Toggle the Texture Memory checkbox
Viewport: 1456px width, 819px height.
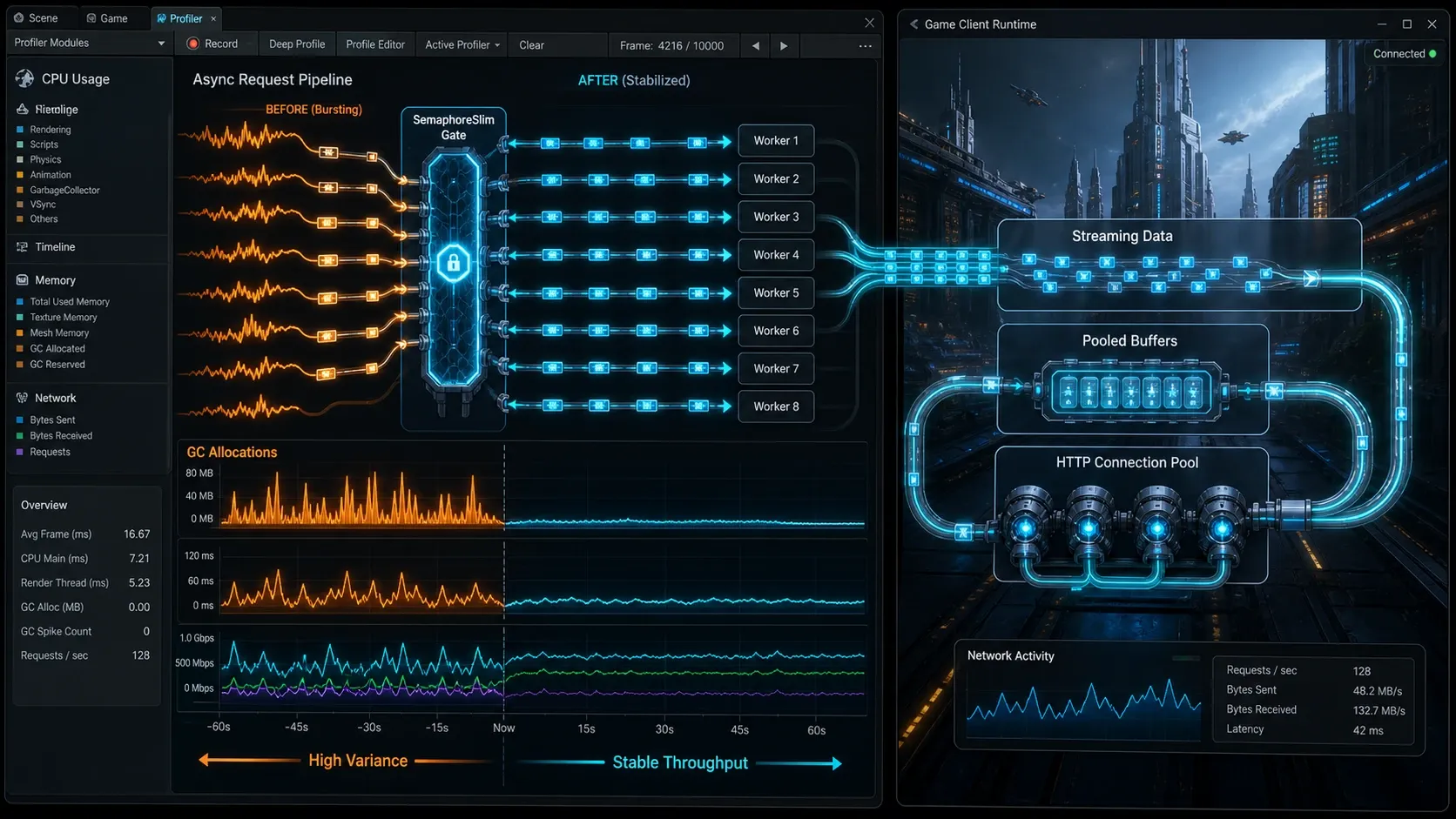(x=20, y=318)
